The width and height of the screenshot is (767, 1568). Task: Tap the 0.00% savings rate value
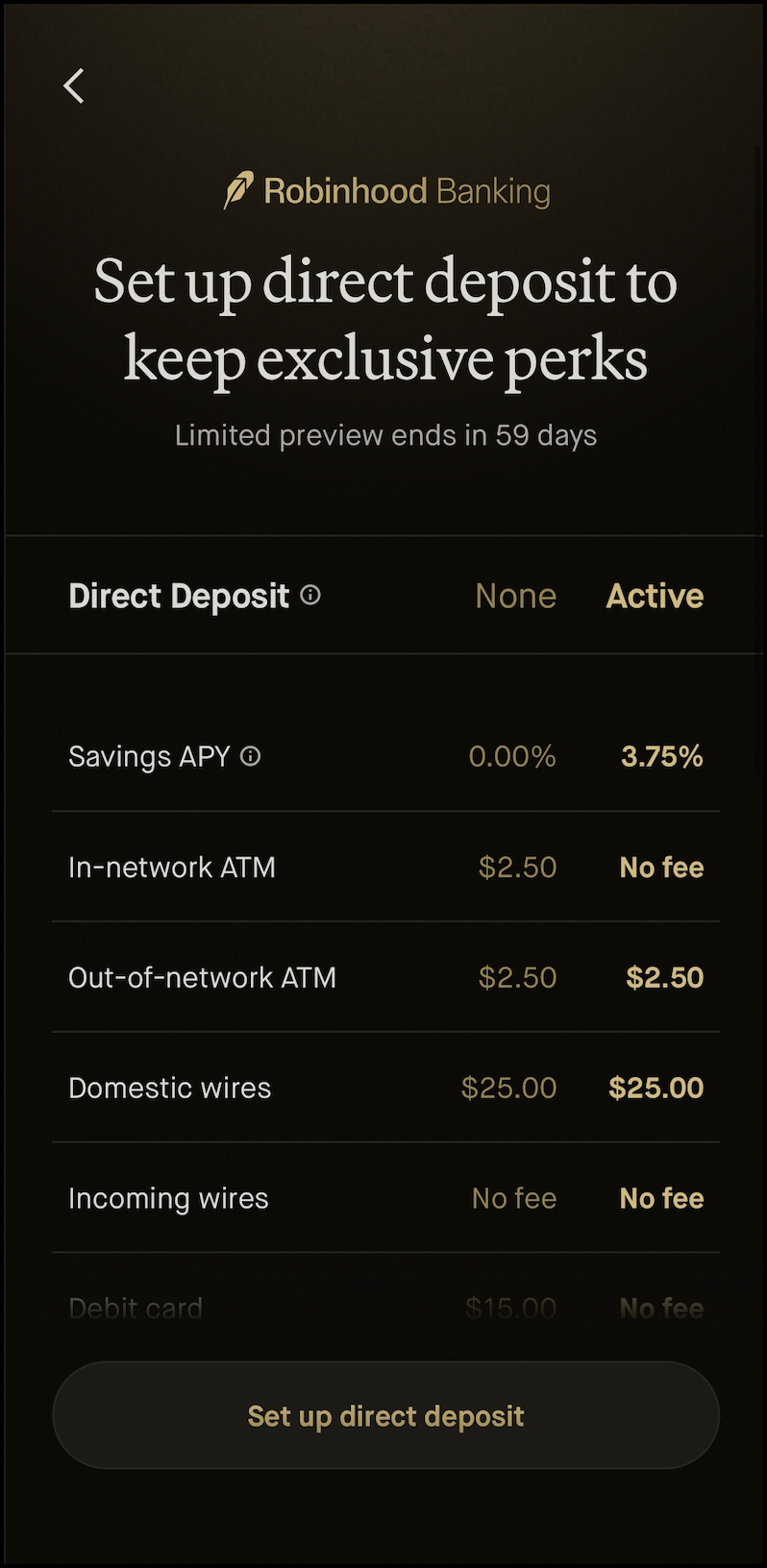(511, 757)
